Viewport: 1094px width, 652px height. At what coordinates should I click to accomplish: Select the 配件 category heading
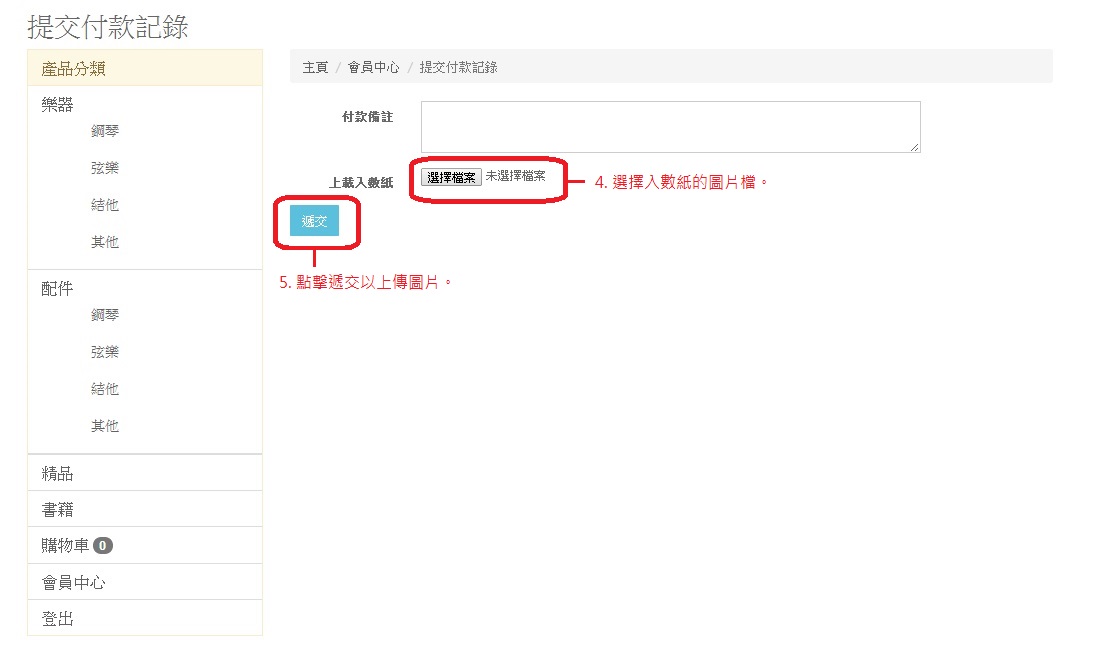click(x=57, y=288)
